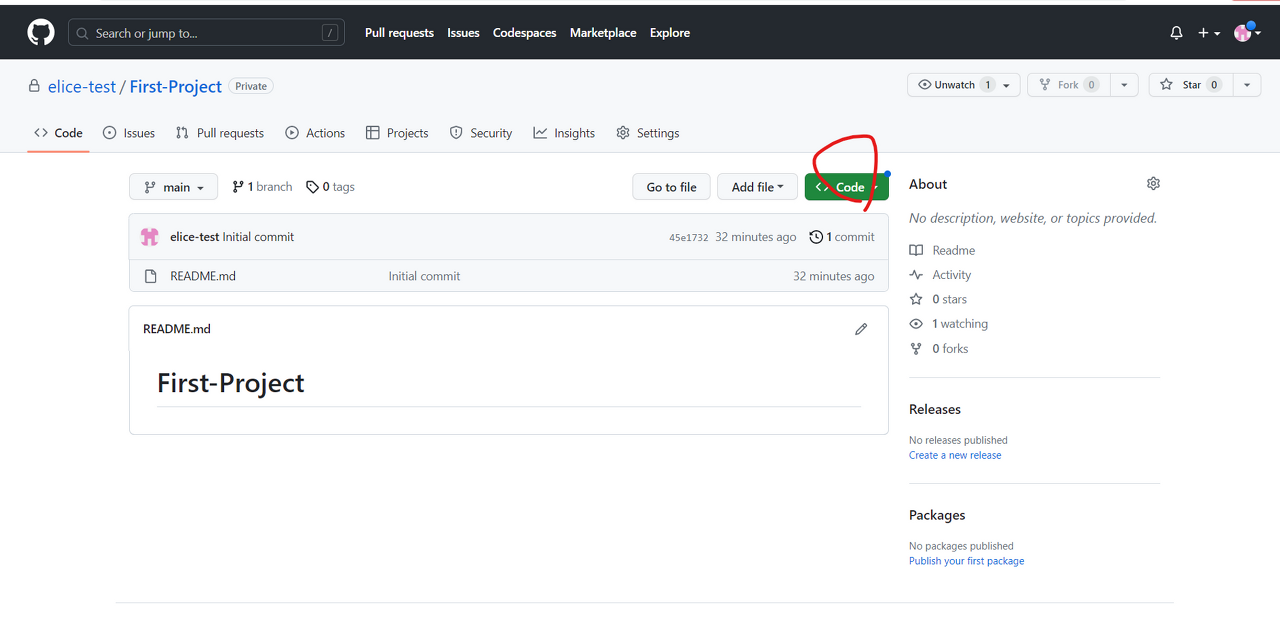Click Create a new release
Image resolution: width=1280 pixels, height=625 pixels.
[x=955, y=455]
